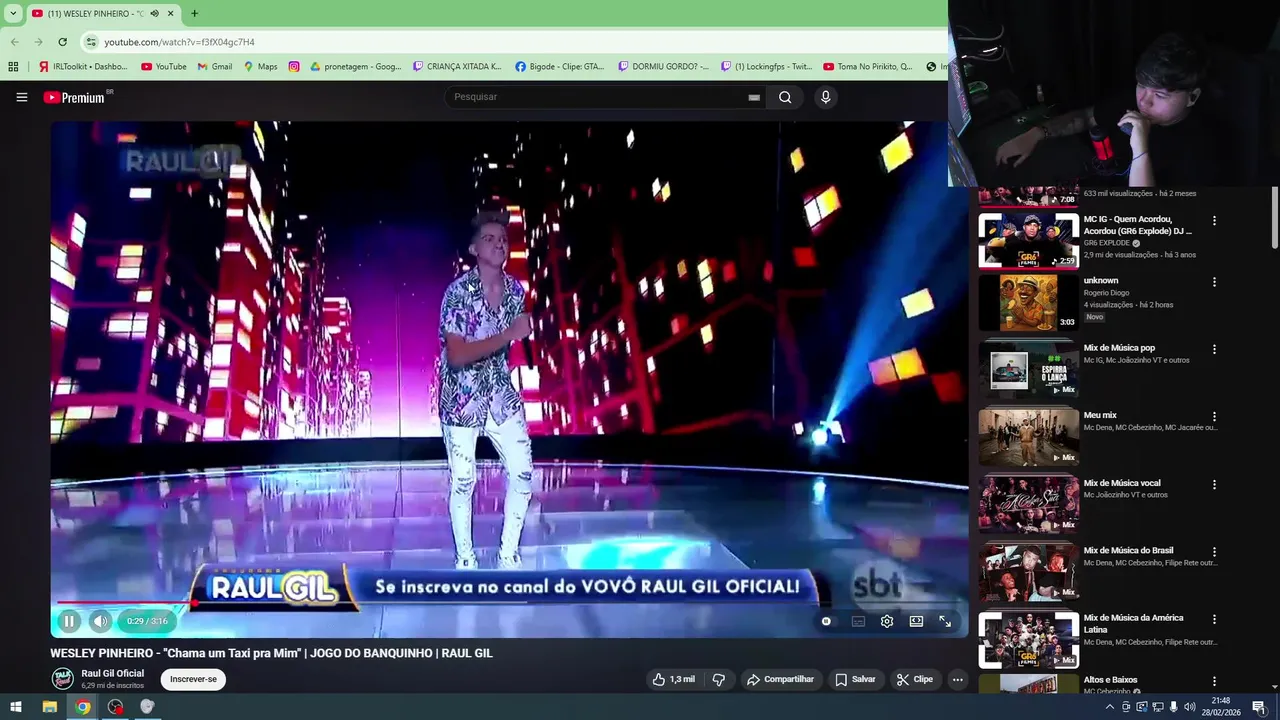Select the WESLEY PINHEIRO browser tab
1280x720 pixels.
click(x=103, y=14)
